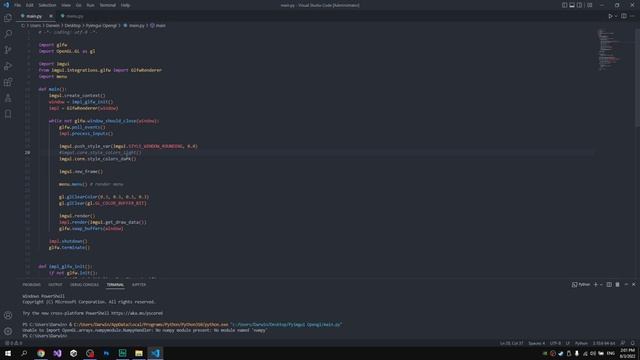Open the Help menu

(x=125, y=5)
